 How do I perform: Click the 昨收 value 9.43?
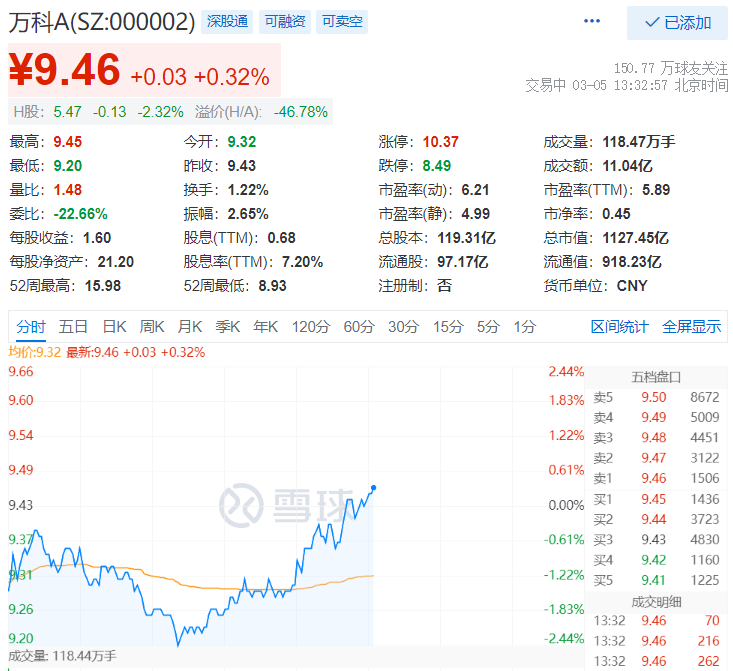pyautogui.click(x=242, y=166)
